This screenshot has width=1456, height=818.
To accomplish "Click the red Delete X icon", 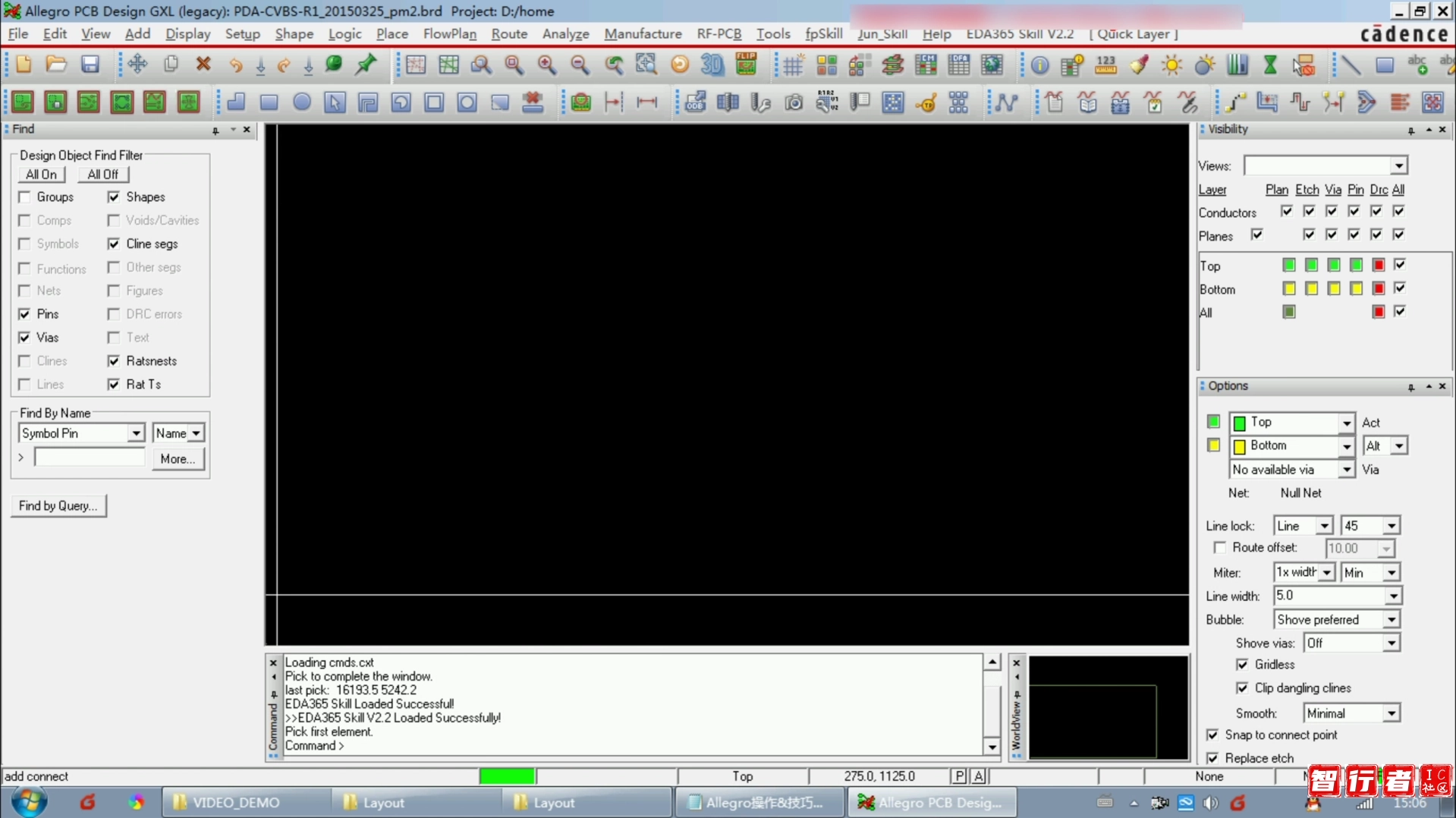I will click(203, 64).
